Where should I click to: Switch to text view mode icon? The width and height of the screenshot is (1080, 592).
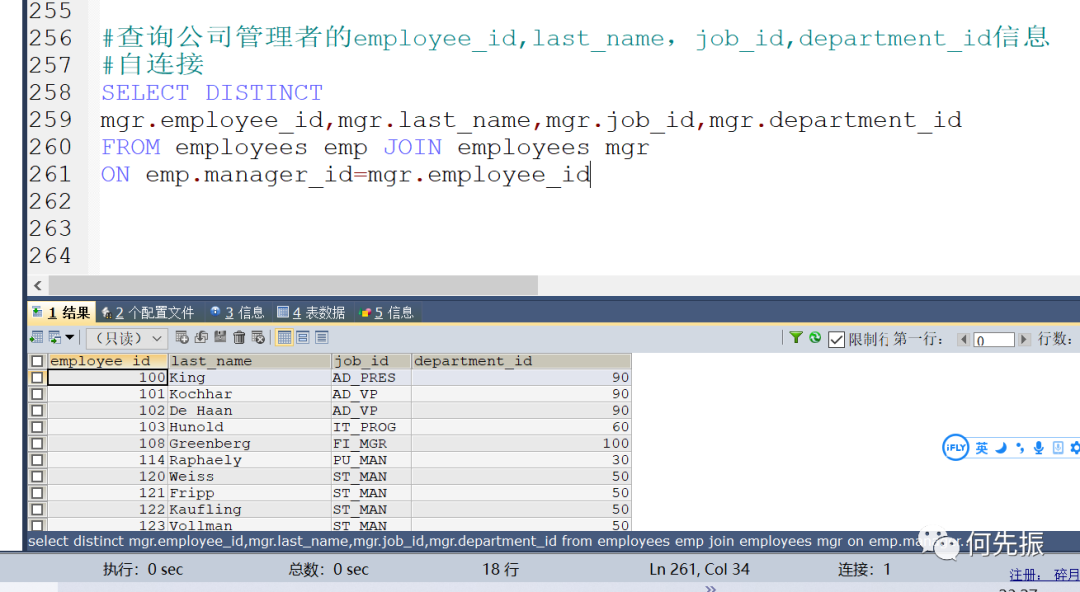322,337
